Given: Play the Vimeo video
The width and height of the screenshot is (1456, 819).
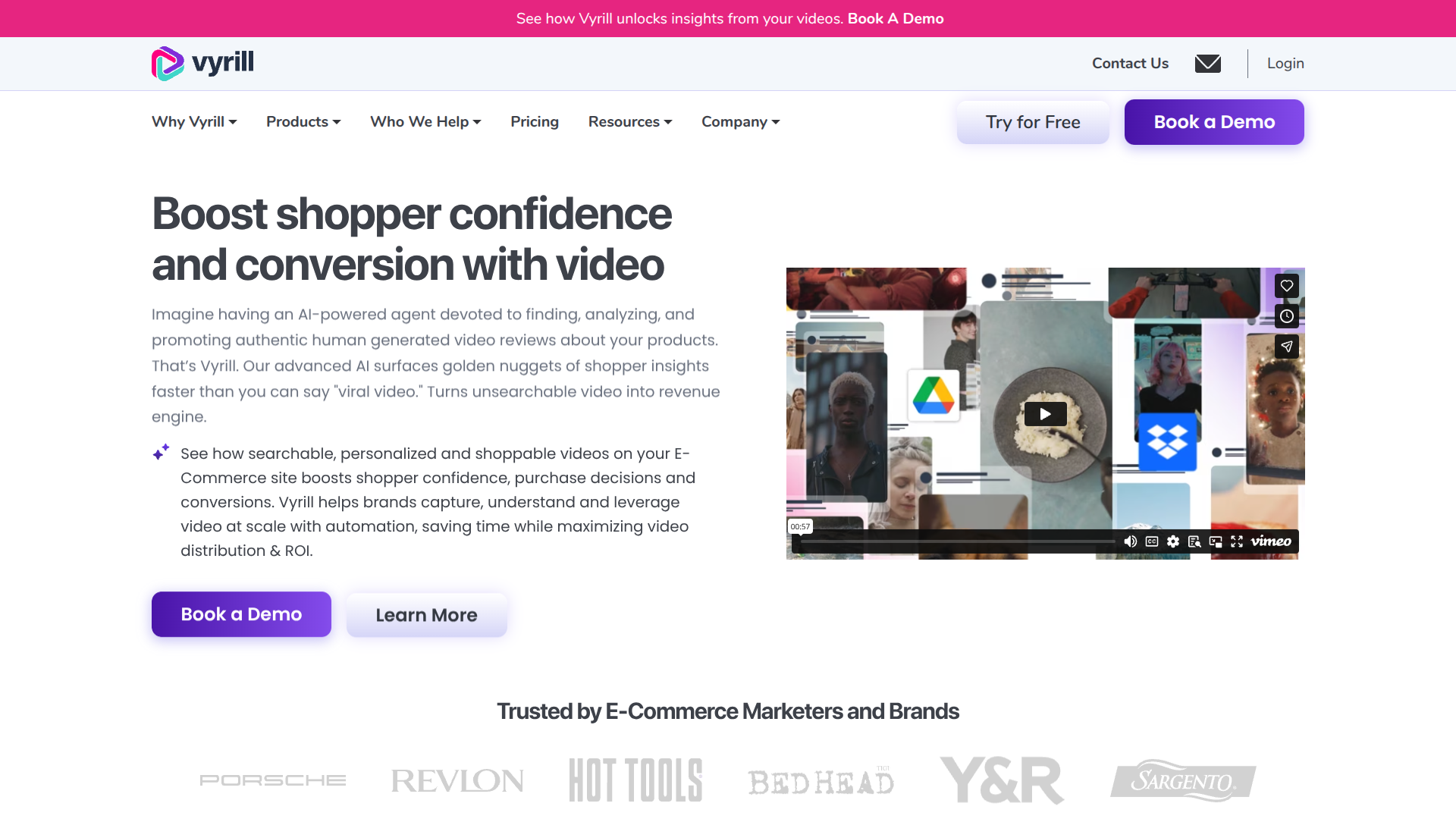Looking at the screenshot, I should (1045, 414).
